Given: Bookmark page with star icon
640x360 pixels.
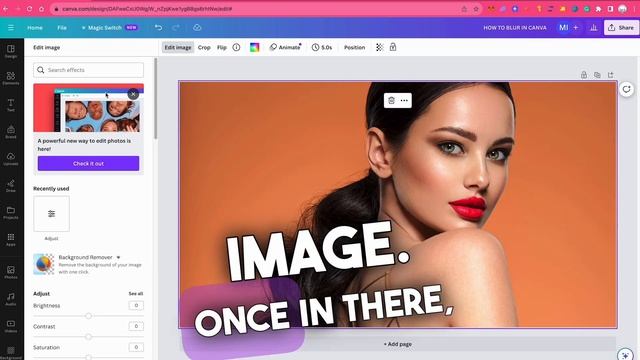Looking at the screenshot, I should point(476,9).
